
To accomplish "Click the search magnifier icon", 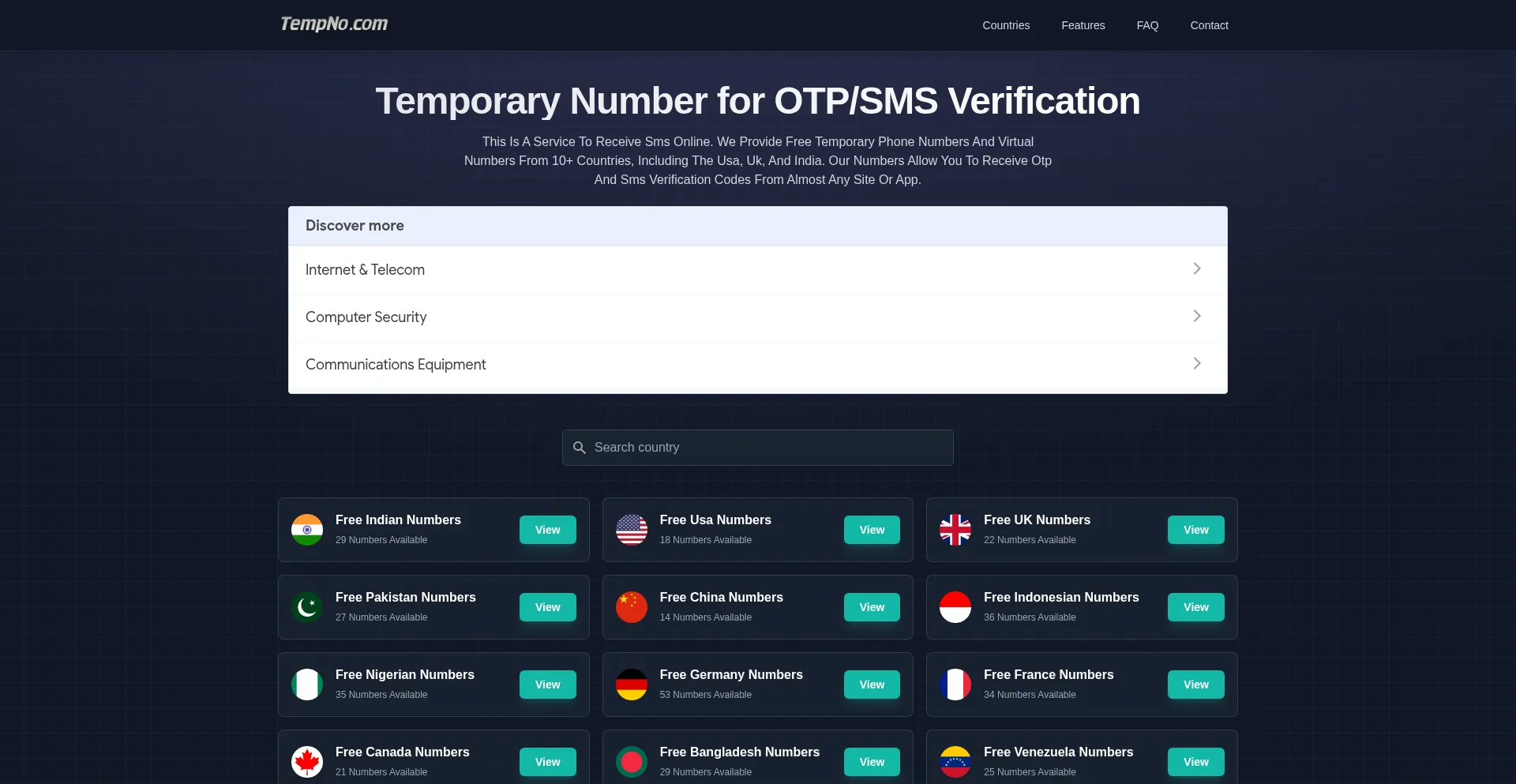I will coord(579,448).
